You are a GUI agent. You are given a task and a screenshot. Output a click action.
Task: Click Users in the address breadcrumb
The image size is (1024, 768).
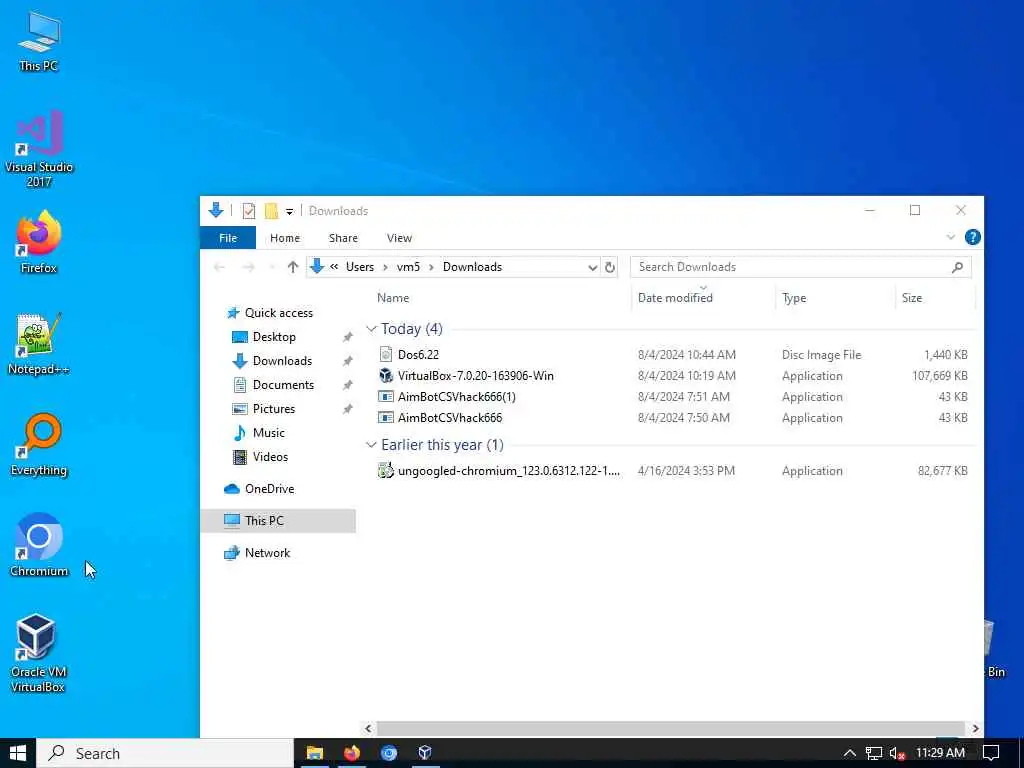360,266
